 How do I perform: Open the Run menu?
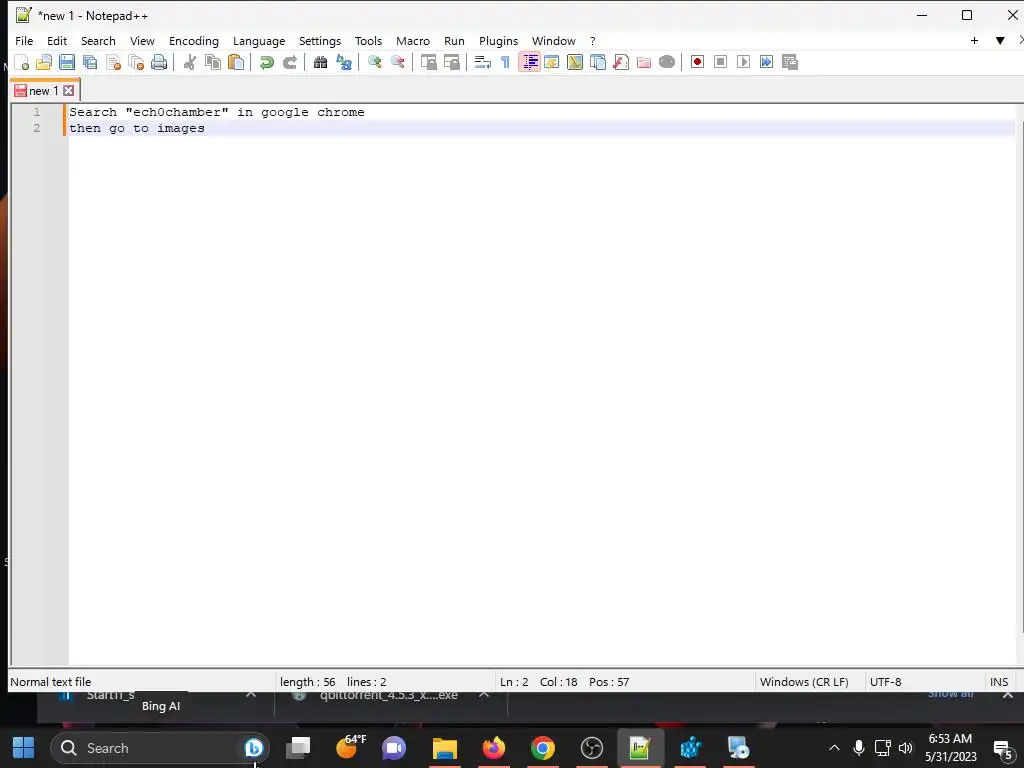tap(454, 40)
